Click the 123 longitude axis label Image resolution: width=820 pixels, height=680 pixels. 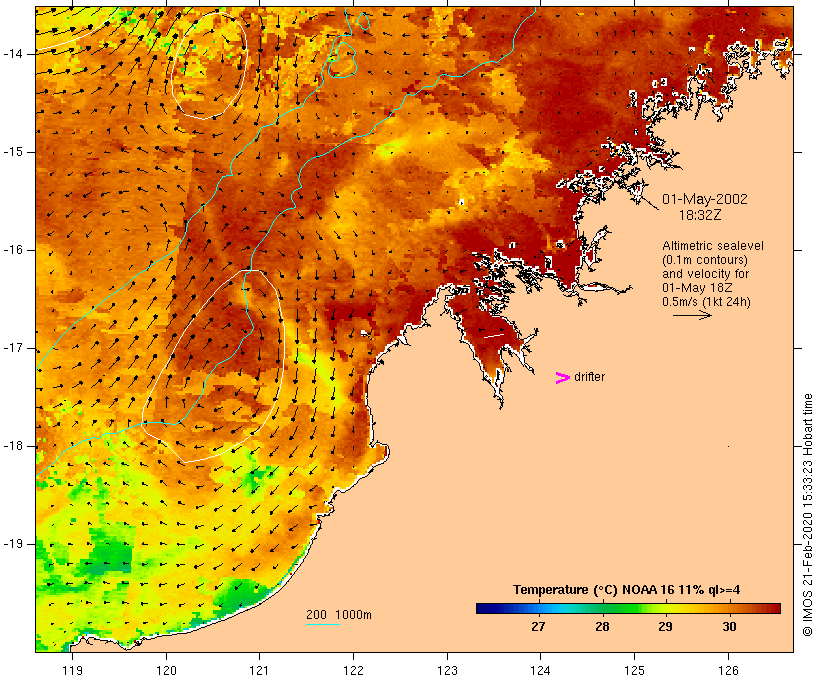point(447,670)
